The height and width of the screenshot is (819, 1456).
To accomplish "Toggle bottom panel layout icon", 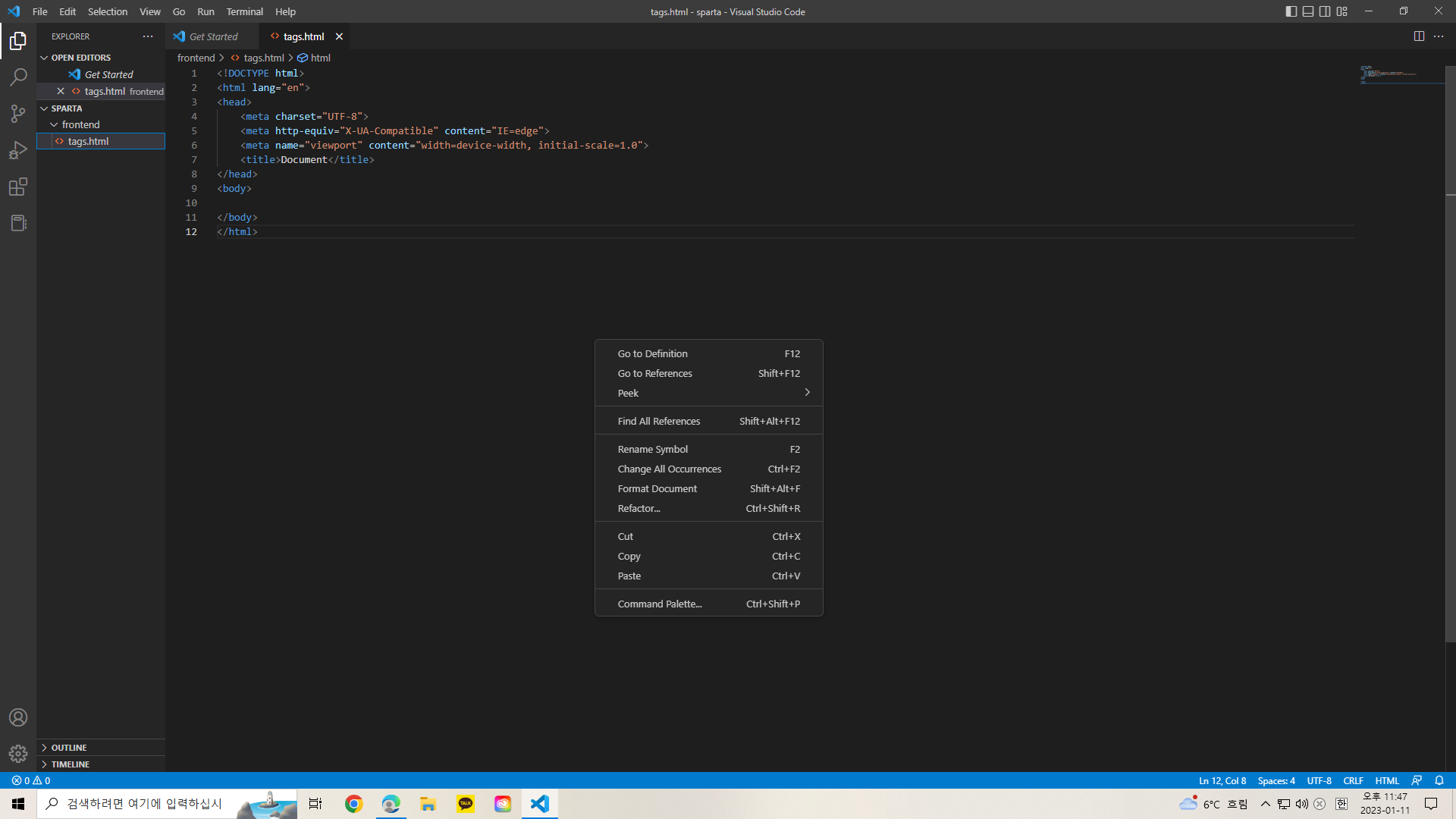I will (1308, 11).
